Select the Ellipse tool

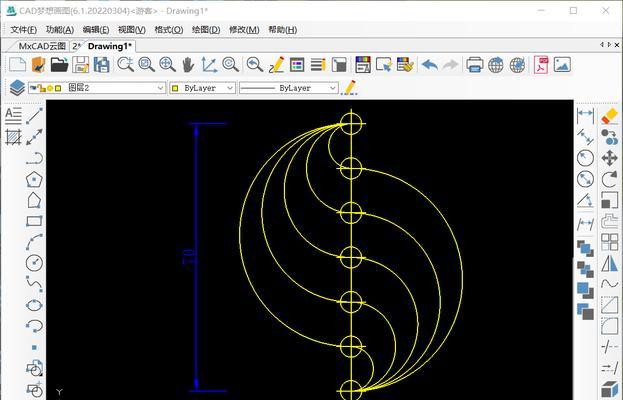[x=34, y=305]
